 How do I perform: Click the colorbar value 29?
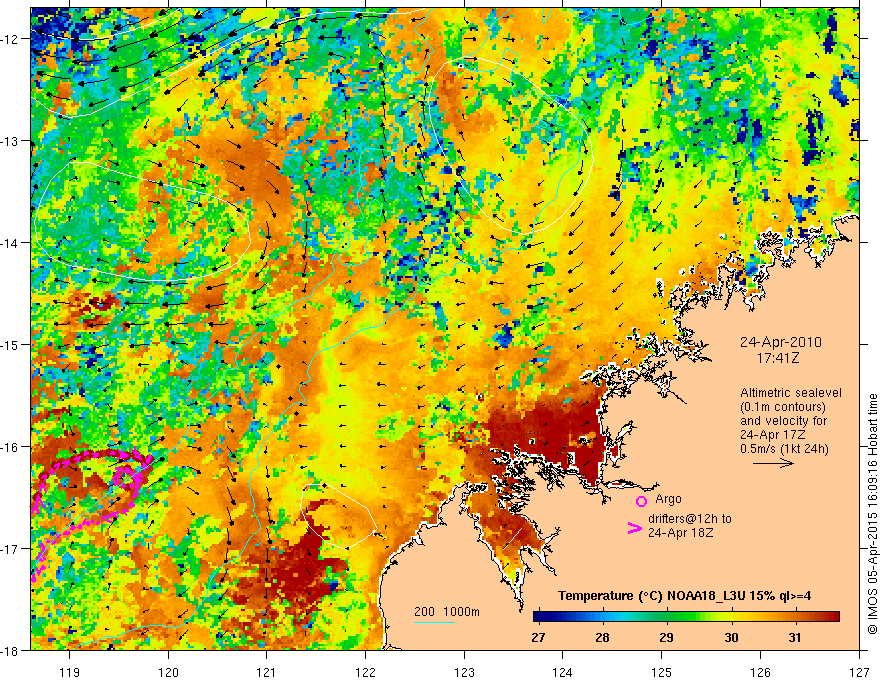[x=666, y=638]
